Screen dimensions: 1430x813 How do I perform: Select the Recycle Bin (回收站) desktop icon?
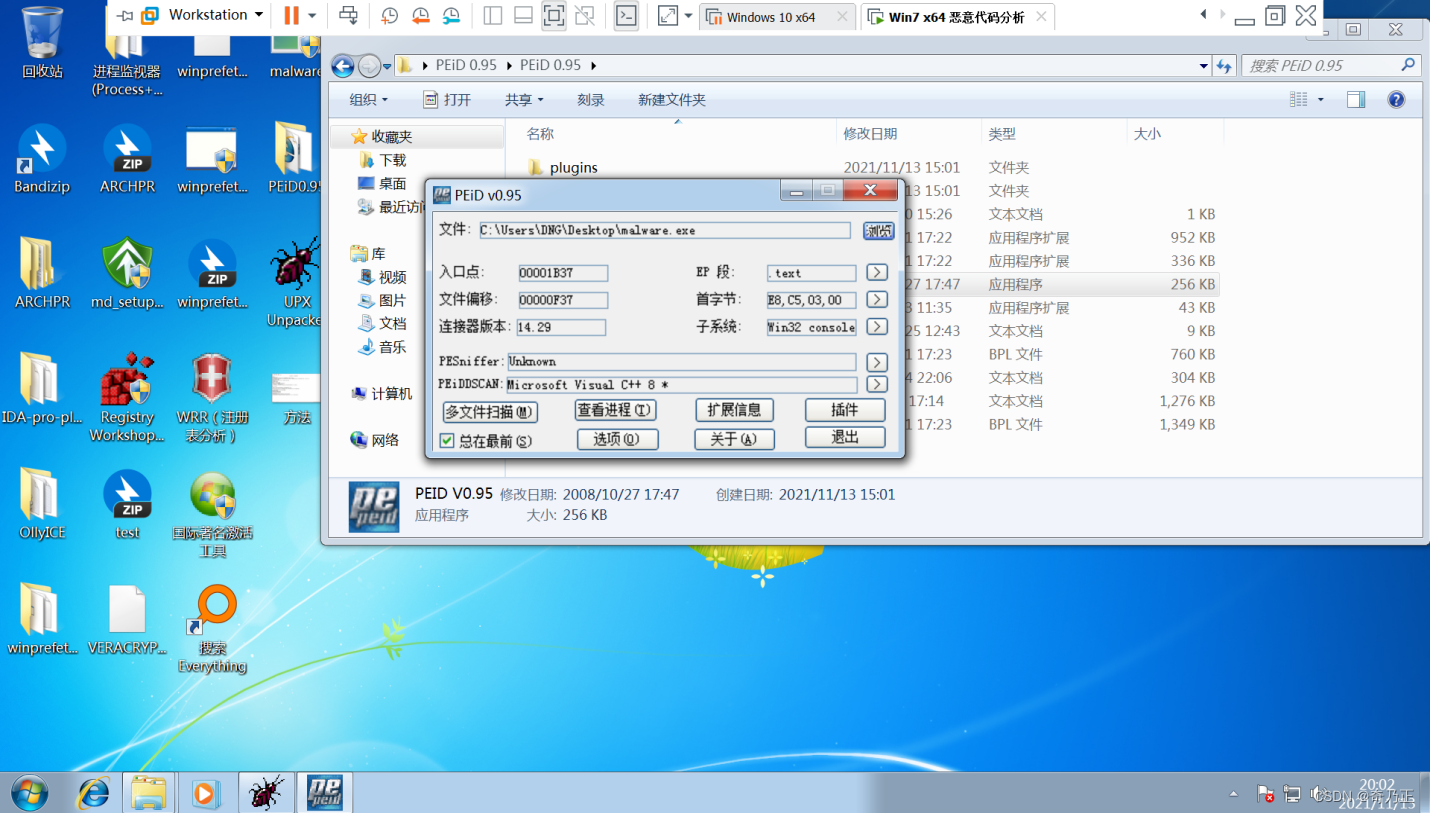(x=42, y=44)
